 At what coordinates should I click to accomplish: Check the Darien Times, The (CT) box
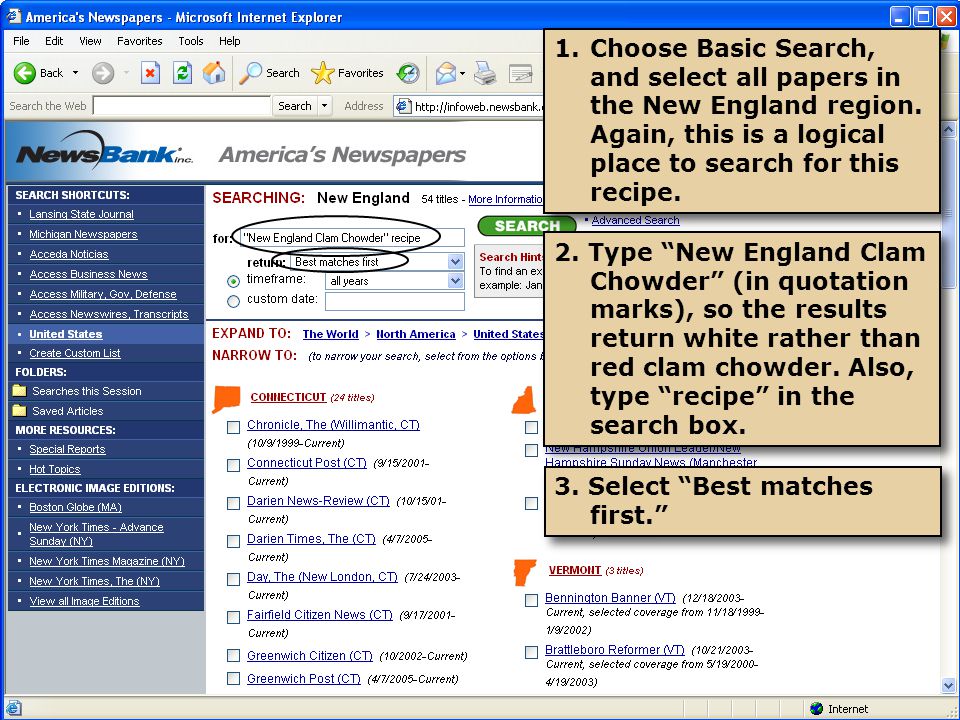(233, 541)
